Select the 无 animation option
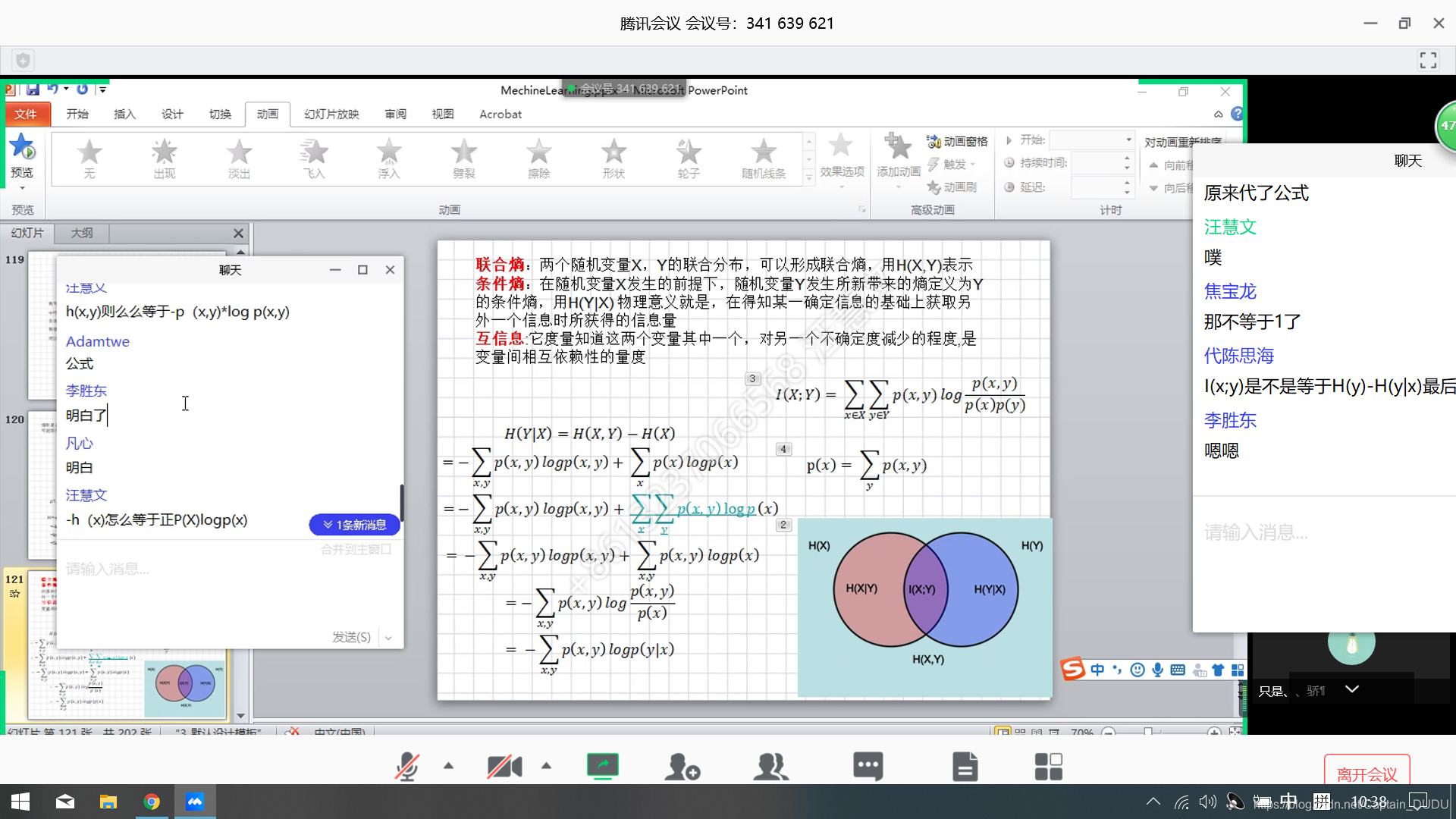 (89, 159)
